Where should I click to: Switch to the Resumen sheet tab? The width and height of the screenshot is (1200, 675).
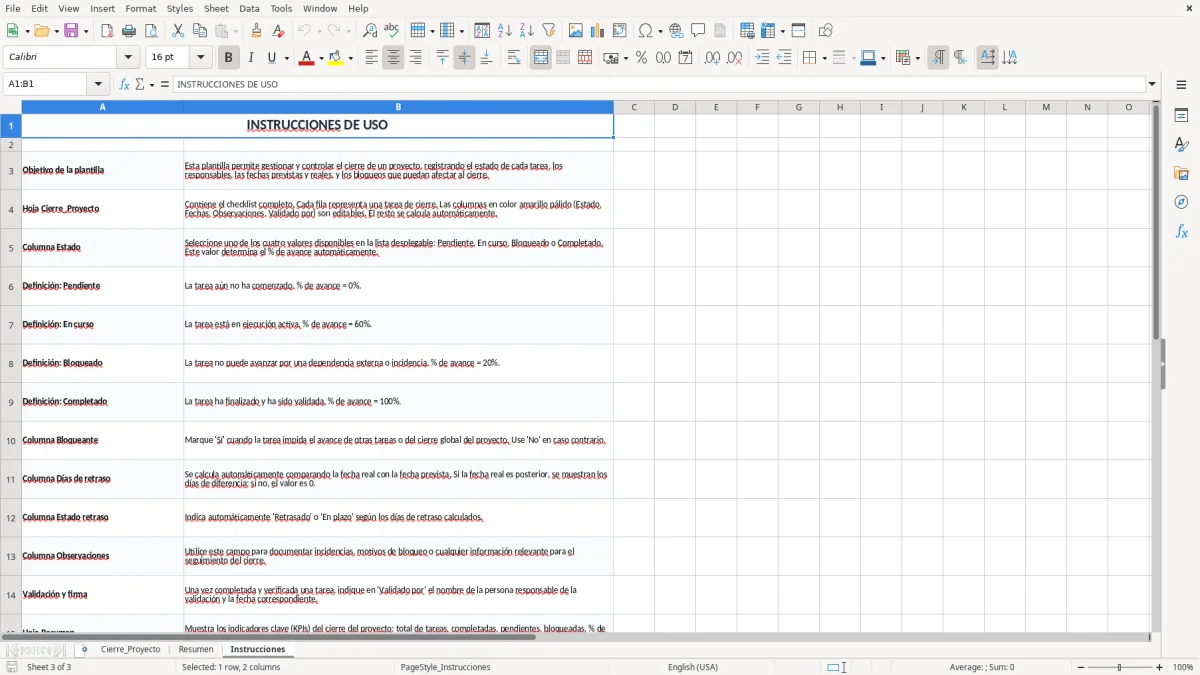[196, 649]
